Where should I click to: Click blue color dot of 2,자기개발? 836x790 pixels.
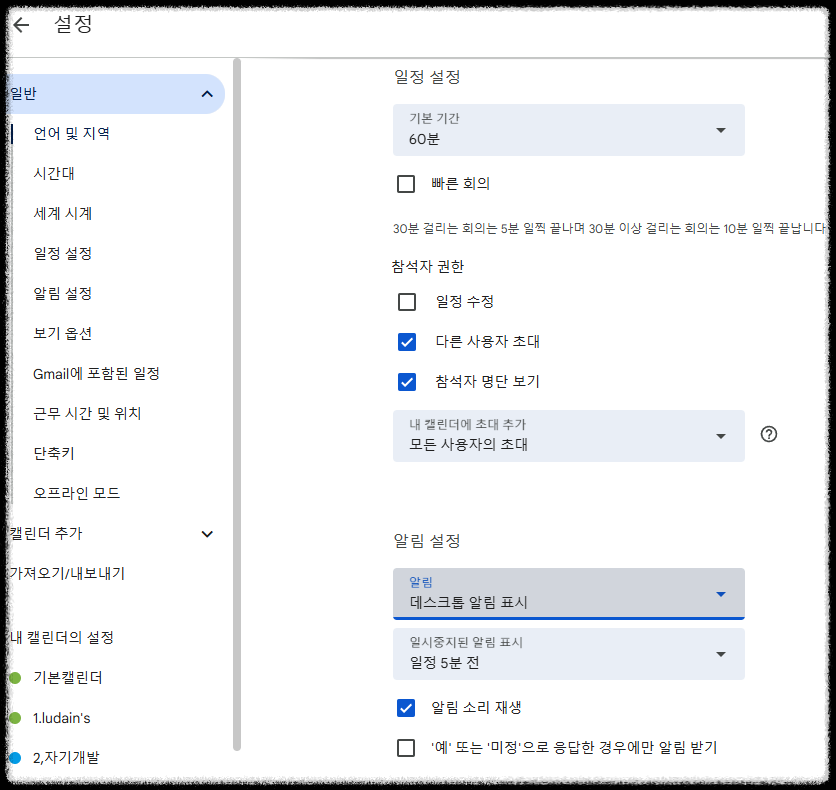[x=15, y=757]
